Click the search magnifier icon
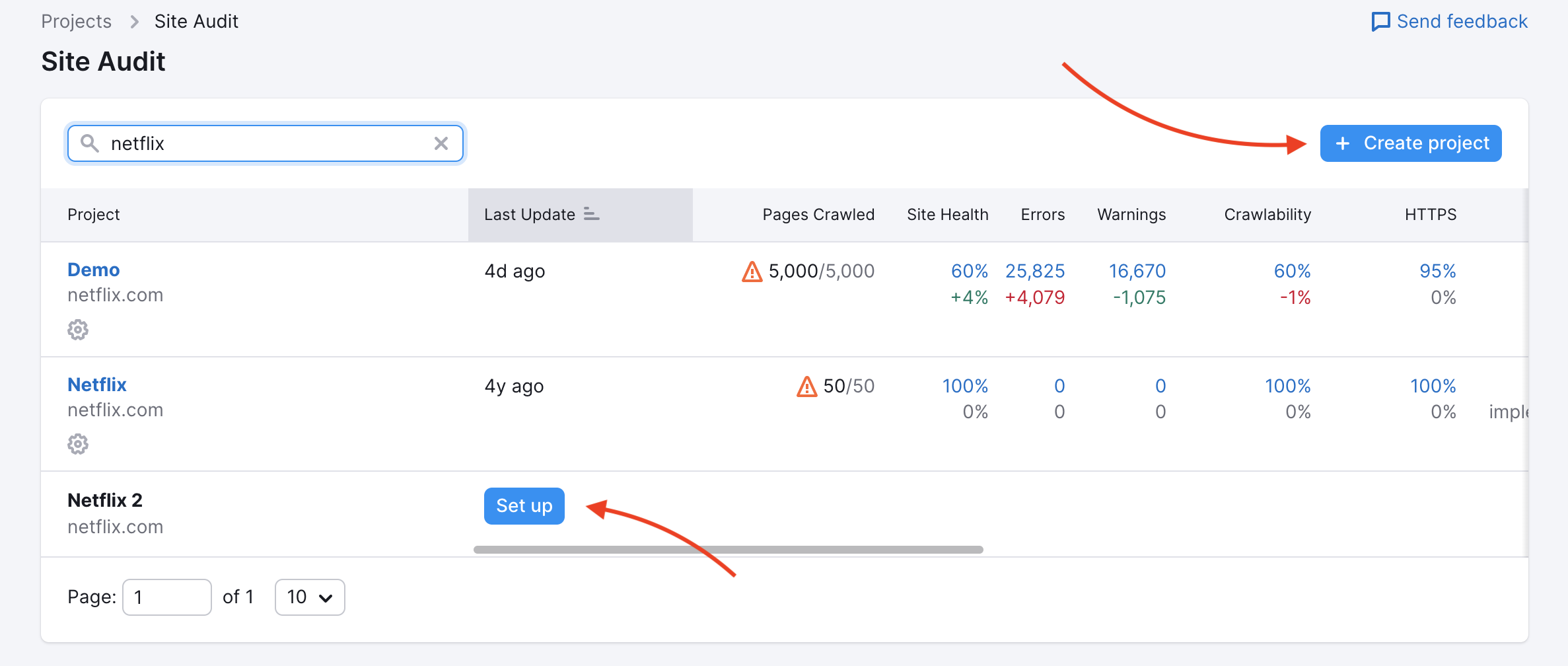This screenshot has width=1568, height=666. pos(89,143)
